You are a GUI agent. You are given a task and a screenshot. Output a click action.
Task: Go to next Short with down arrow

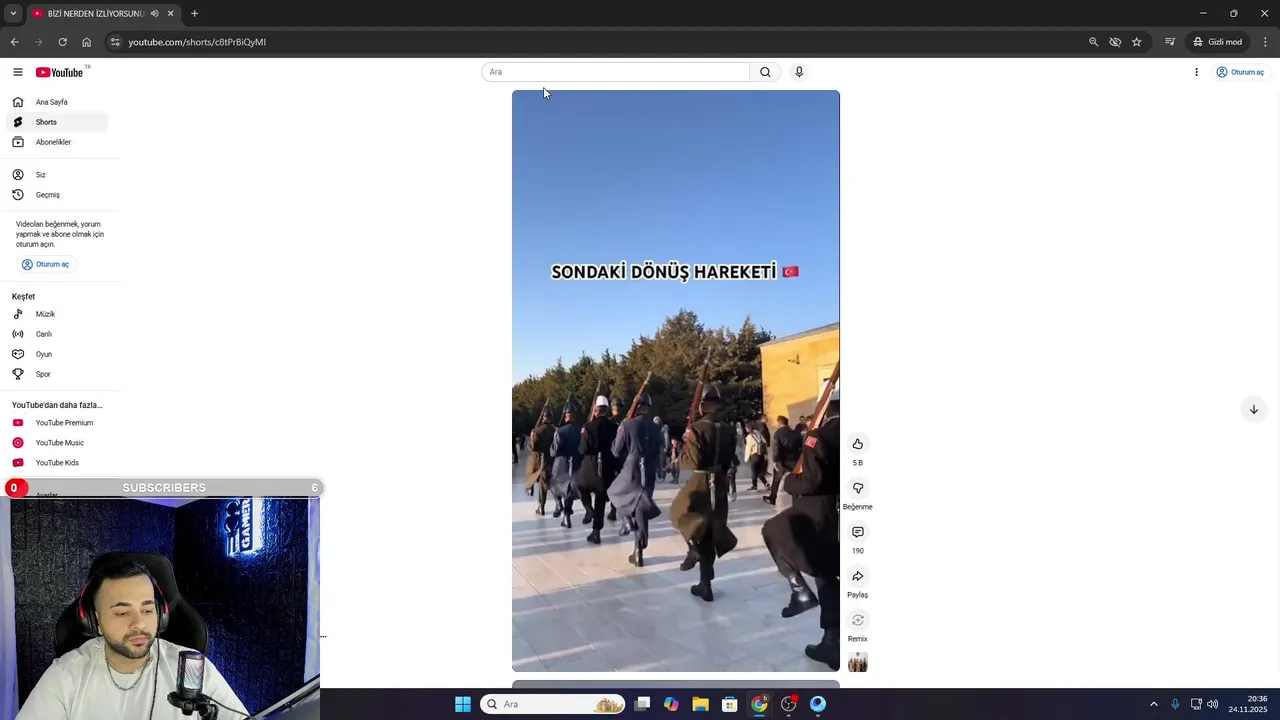tap(1253, 409)
